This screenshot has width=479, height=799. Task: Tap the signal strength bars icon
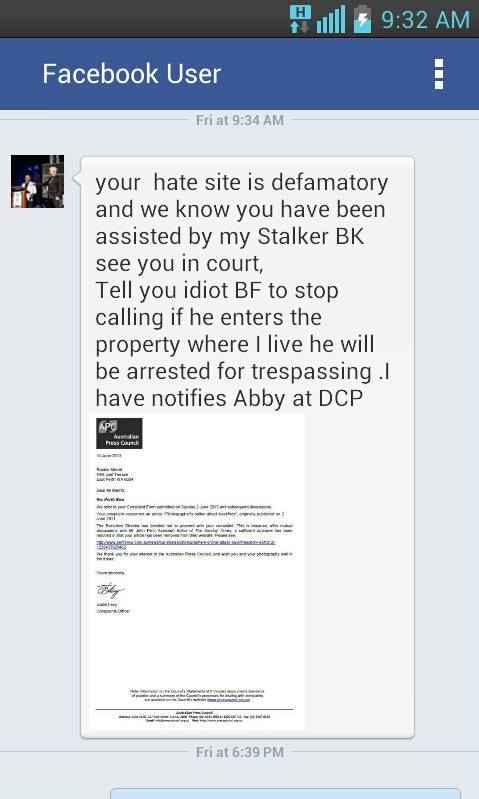[x=331, y=19]
